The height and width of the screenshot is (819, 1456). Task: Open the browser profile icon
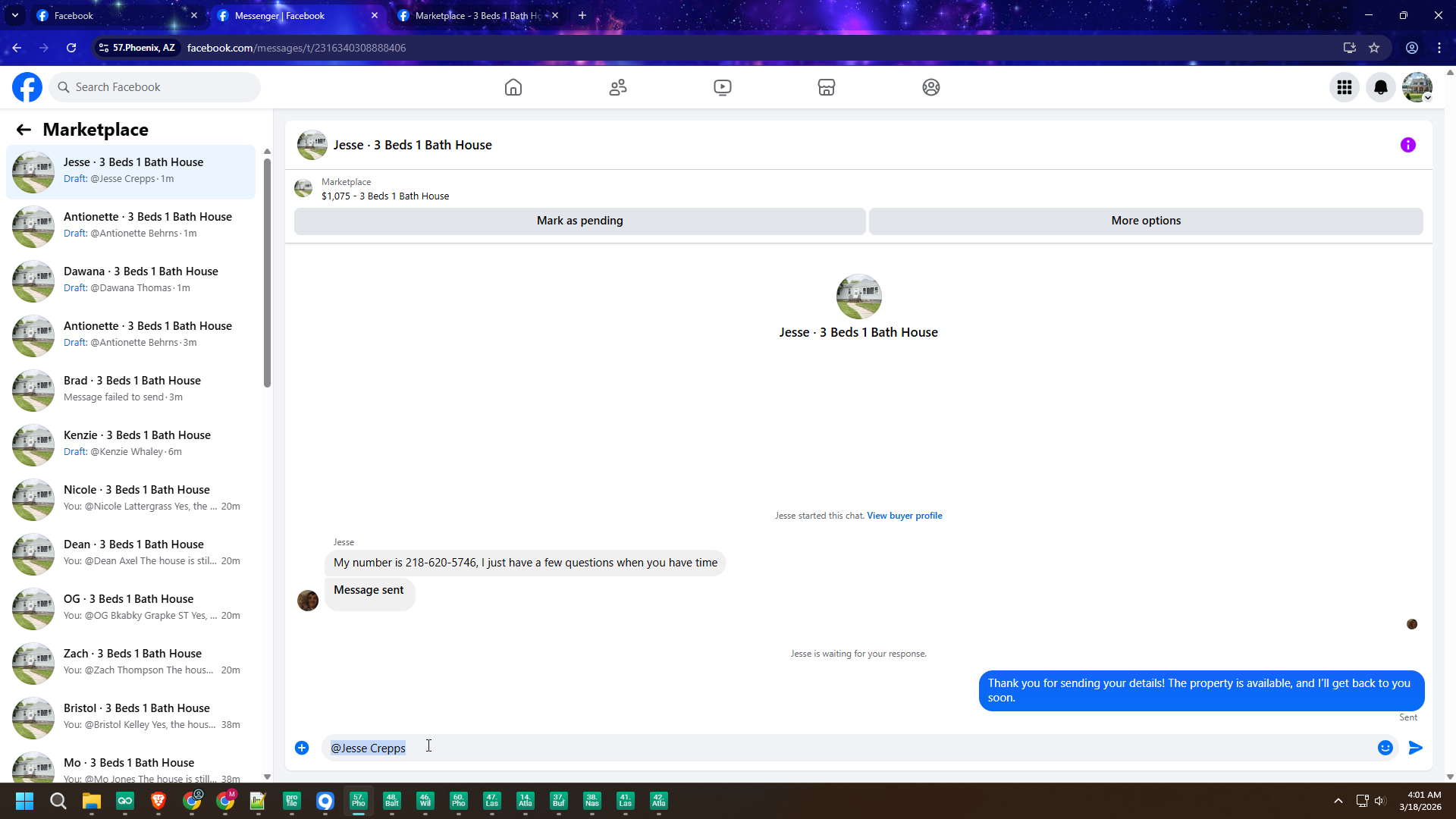point(1412,48)
